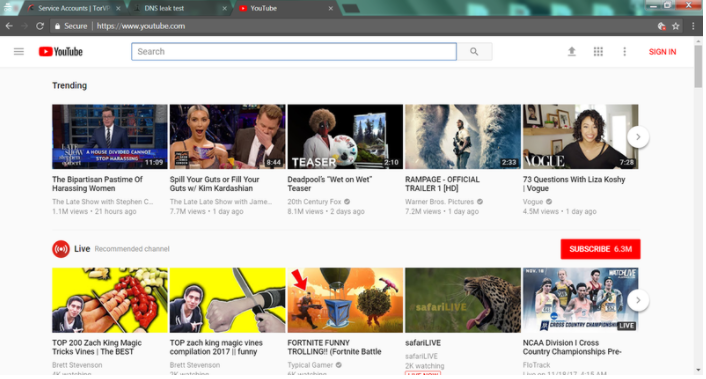The width and height of the screenshot is (706, 379).
Task: Show next Live videos with arrow
Action: [638, 300]
